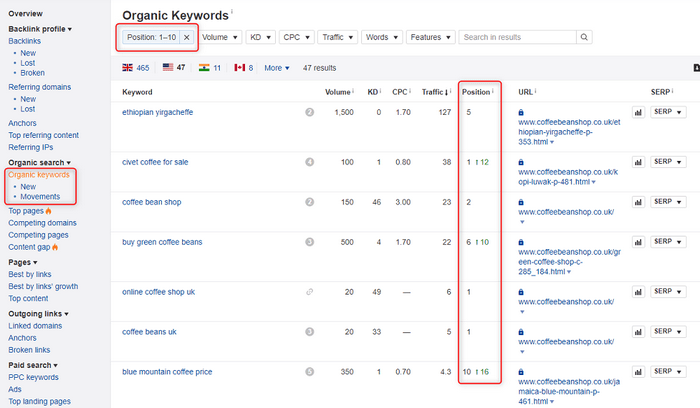Sort by the Traffic column header

(434, 92)
